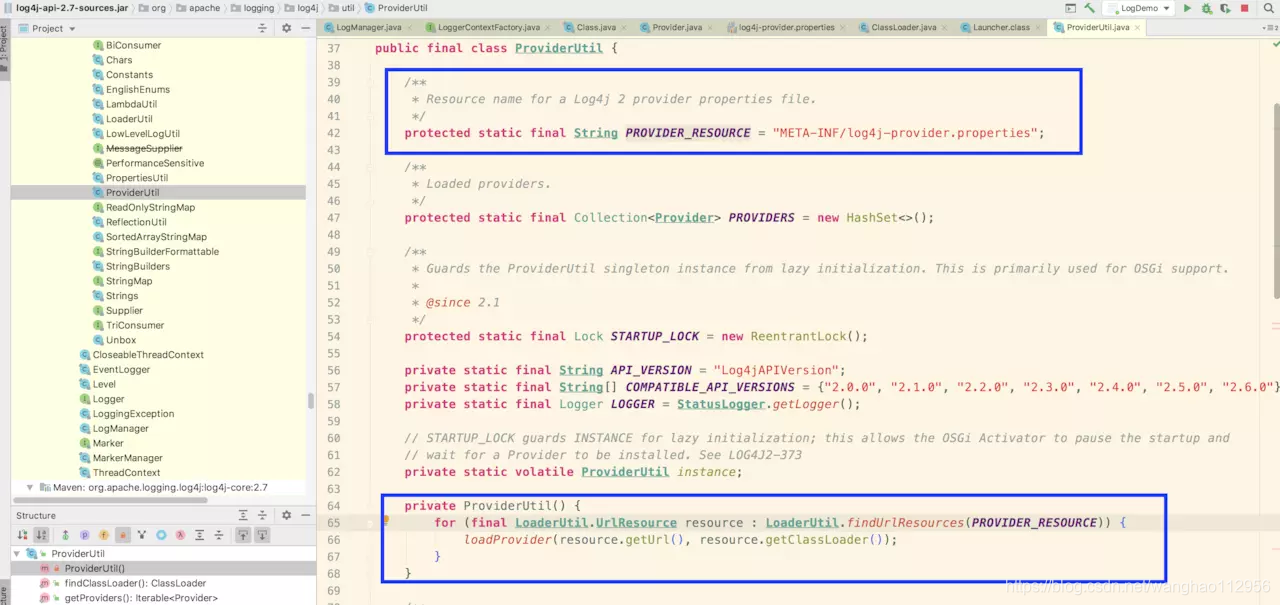Expand Maven log4j-core:2.7 library node
This screenshot has height=605, width=1280.
[x=30, y=488]
